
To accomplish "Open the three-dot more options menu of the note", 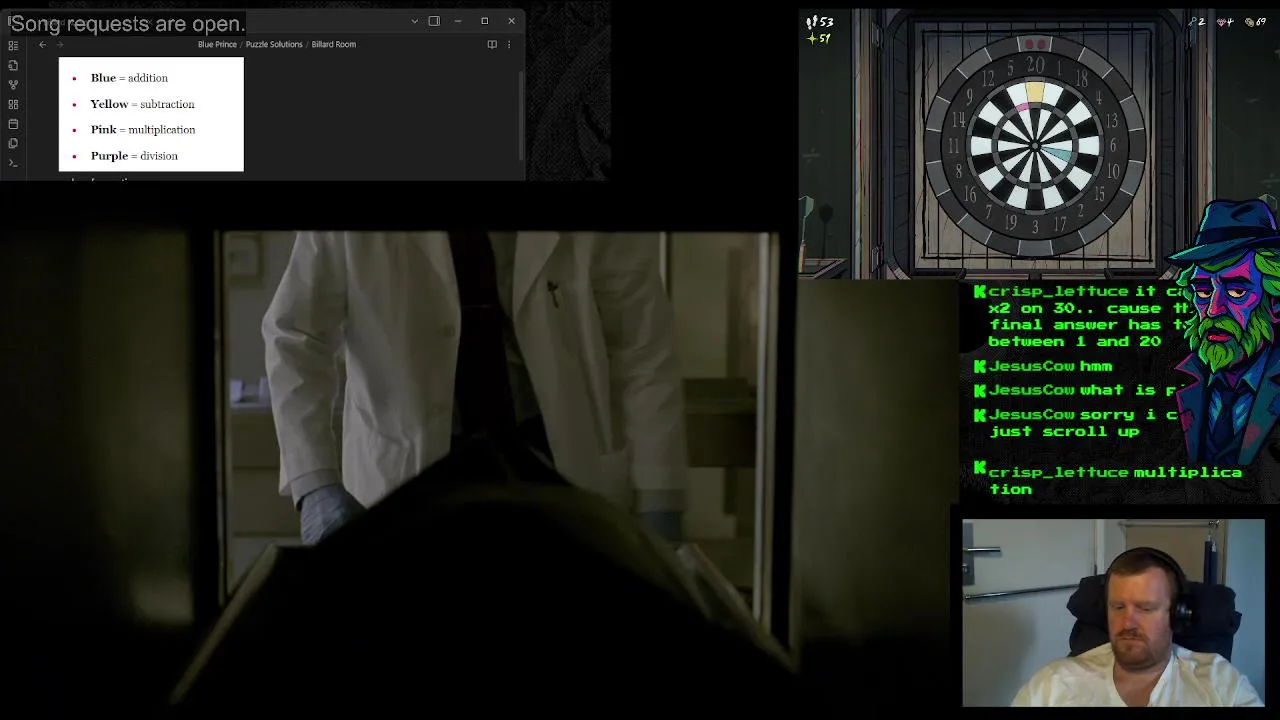I will (x=509, y=44).
